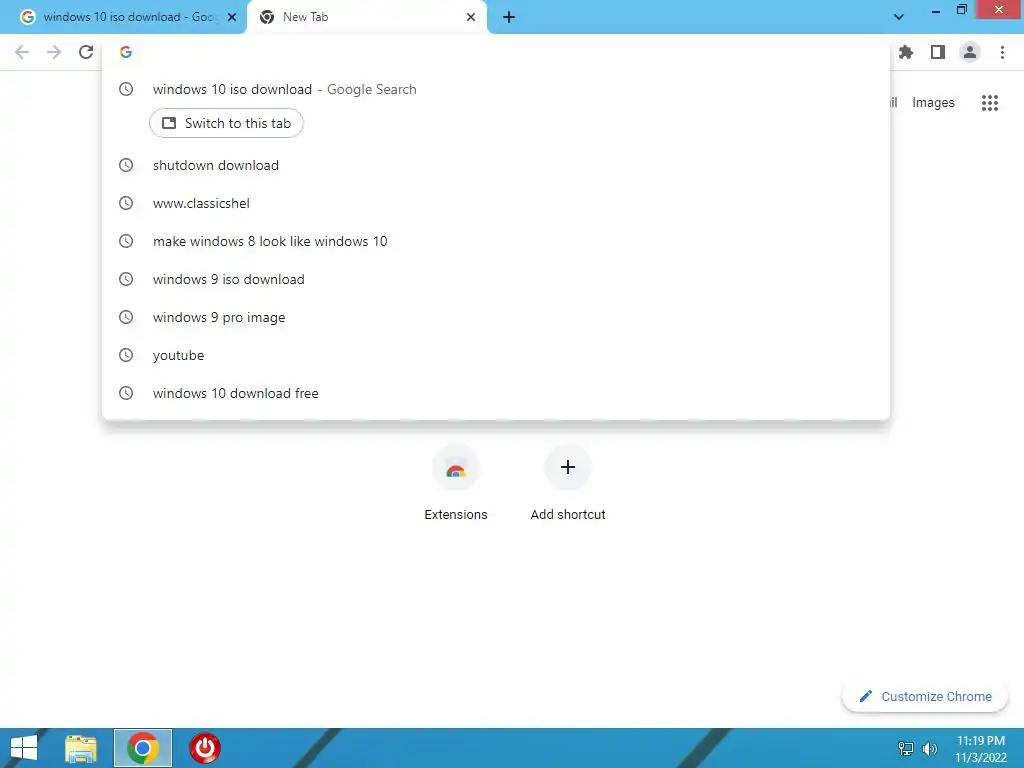This screenshot has width=1024, height=768.
Task: Open the Windows Start button
Action: coord(24,748)
